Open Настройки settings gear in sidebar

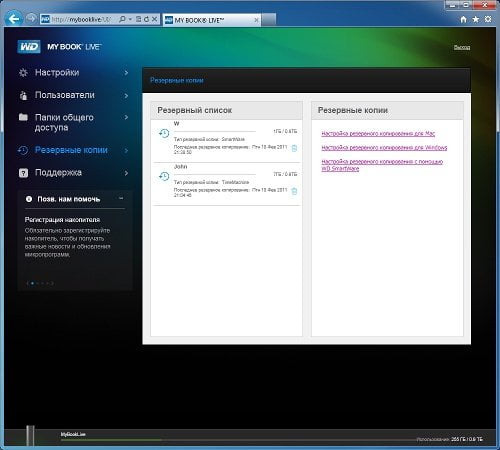coord(23,72)
